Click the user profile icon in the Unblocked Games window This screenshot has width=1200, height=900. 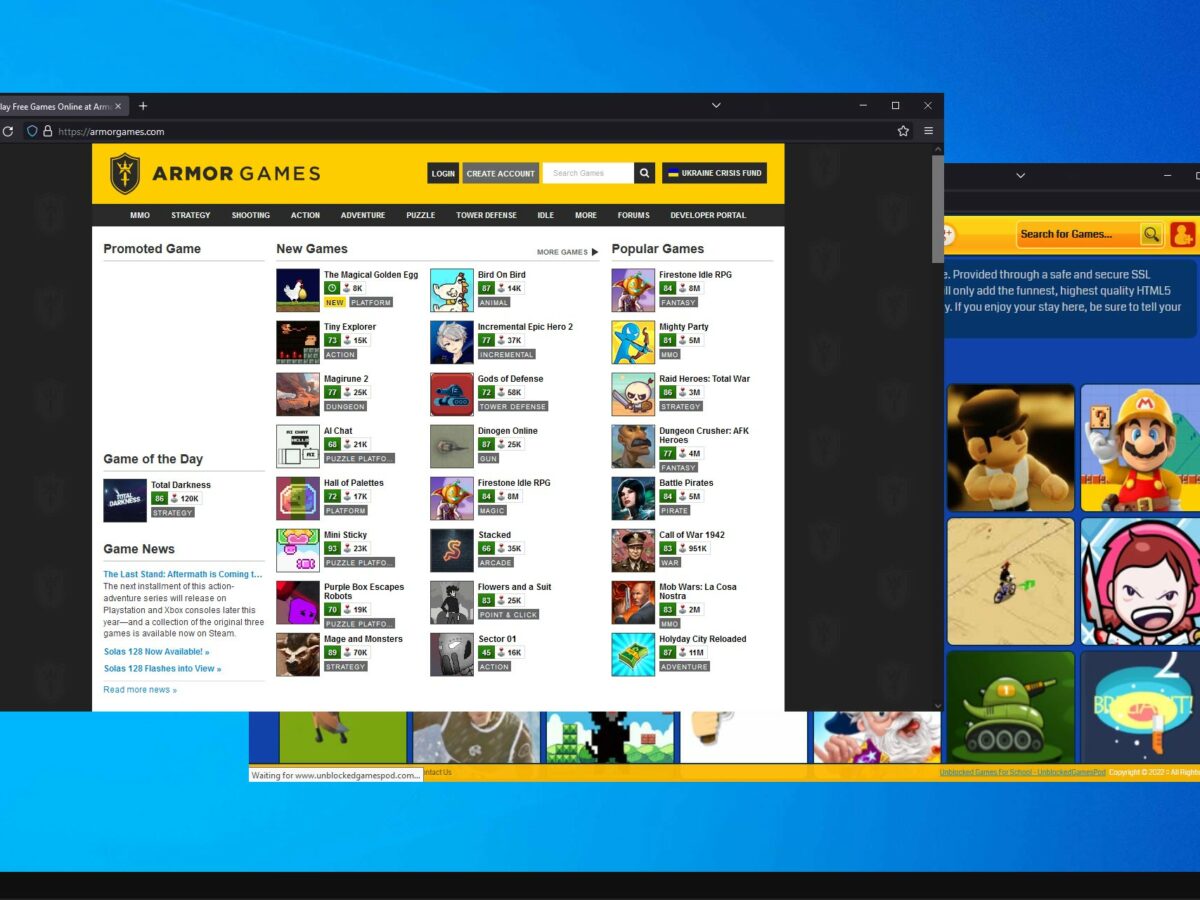pyautogui.click(x=1182, y=234)
